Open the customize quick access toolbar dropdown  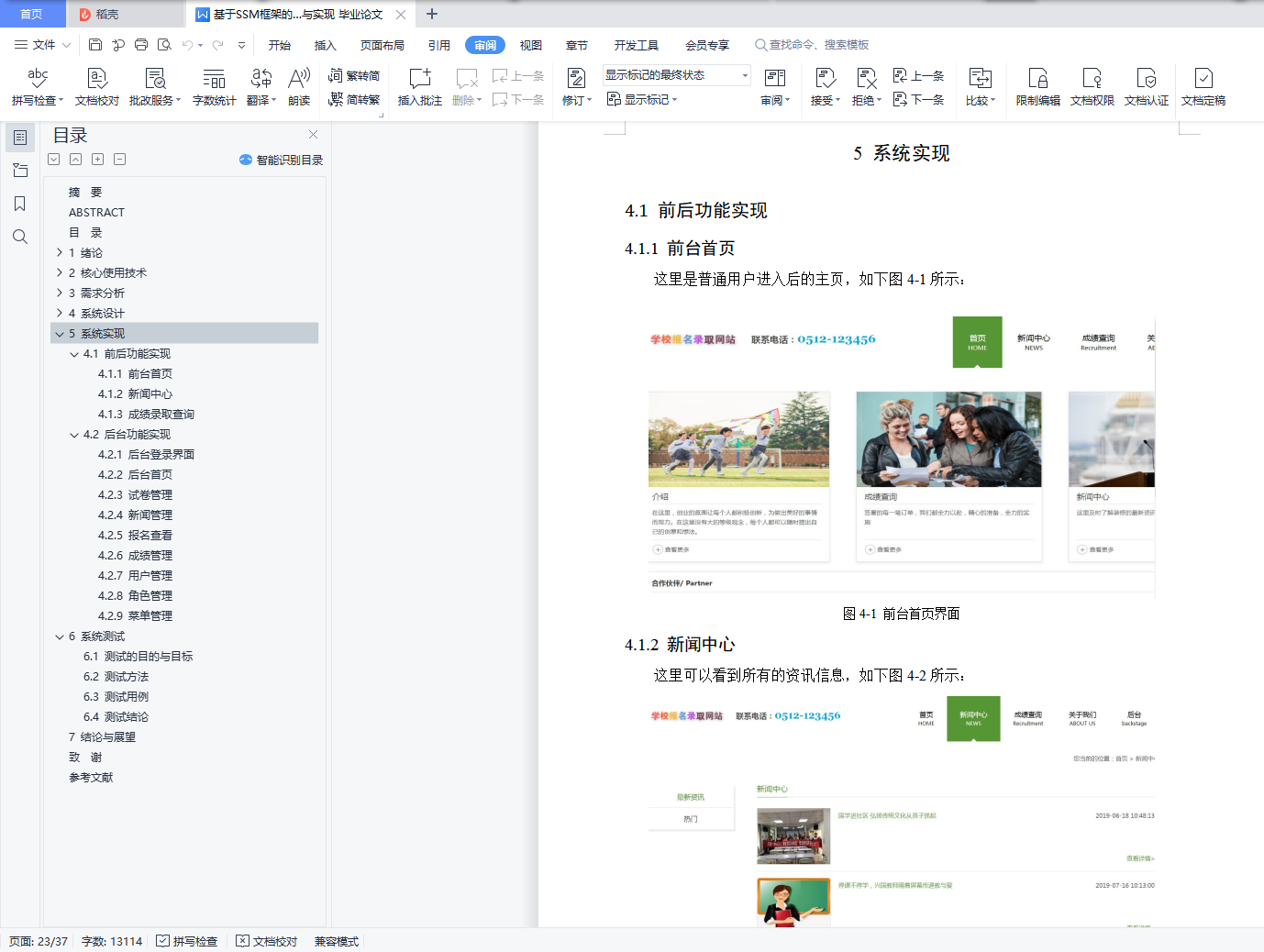(x=241, y=45)
